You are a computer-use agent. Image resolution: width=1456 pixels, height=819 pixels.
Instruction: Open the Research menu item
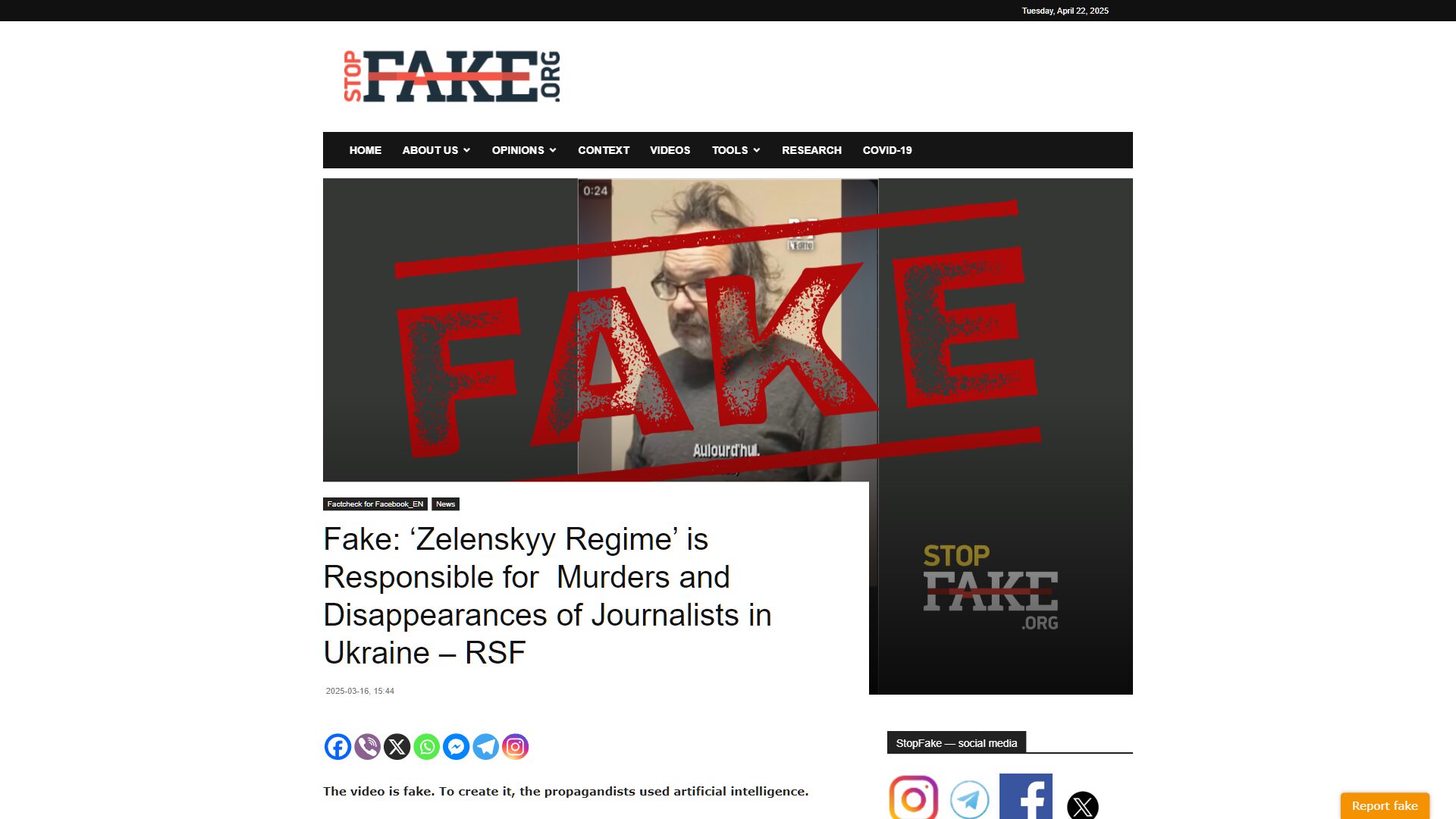(x=811, y=150)
